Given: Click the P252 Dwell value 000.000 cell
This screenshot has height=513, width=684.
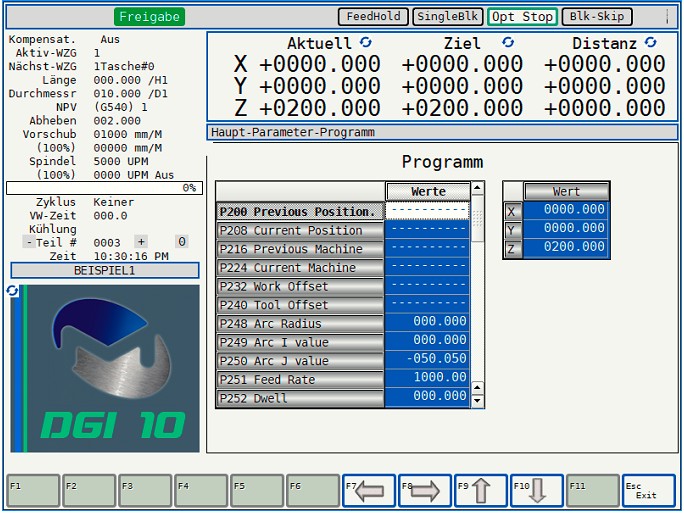Looking at the screenshot, I should pos(428,396).
